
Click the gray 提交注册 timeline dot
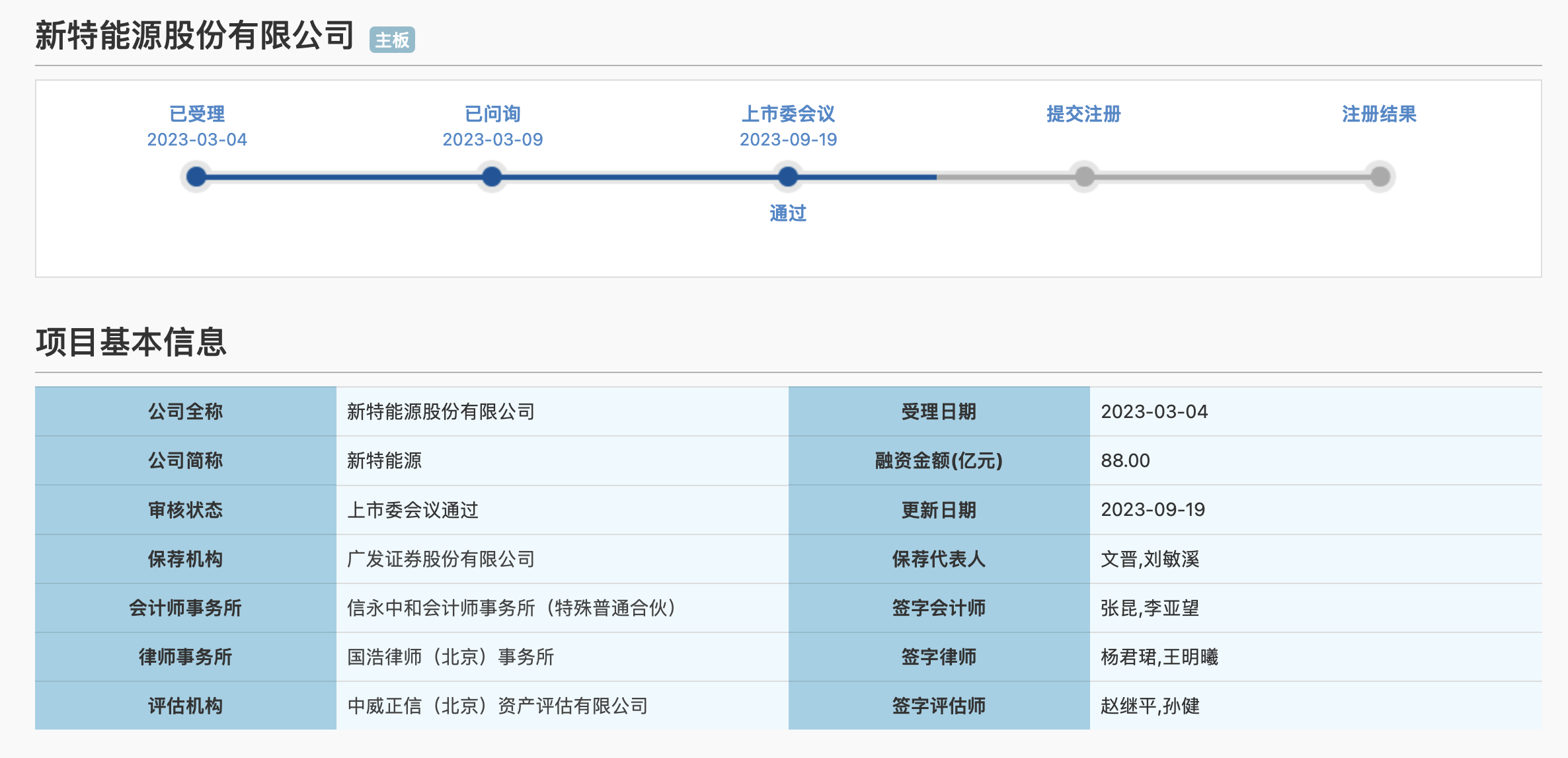click(x=1084, y=177)
